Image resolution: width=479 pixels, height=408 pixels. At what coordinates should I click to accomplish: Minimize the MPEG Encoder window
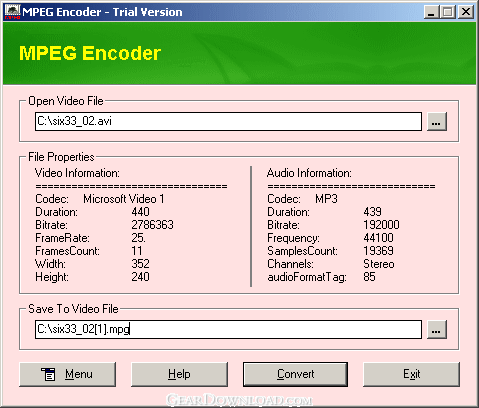(432, 12)
